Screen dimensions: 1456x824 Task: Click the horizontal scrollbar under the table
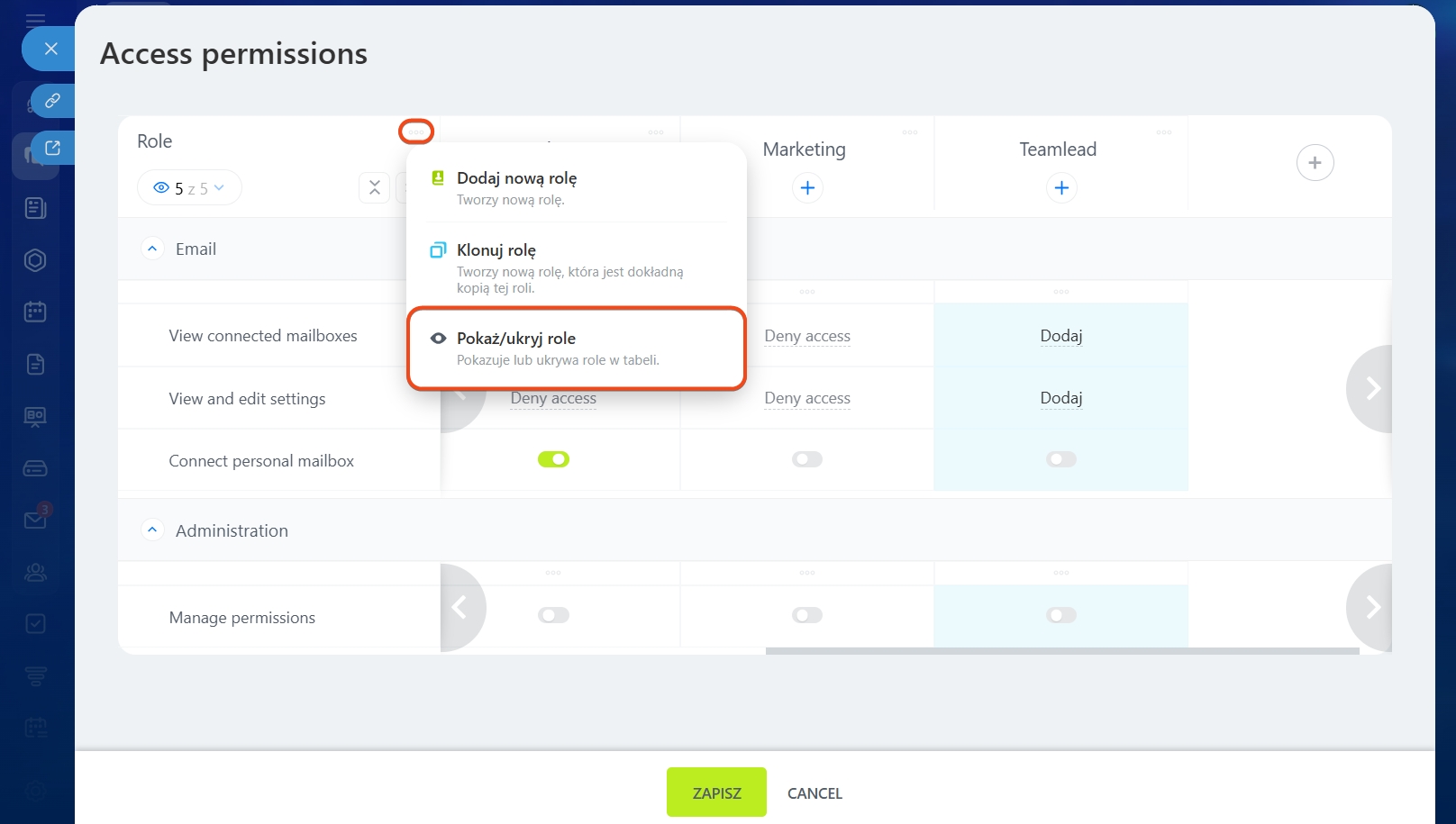coord(1061,650)
